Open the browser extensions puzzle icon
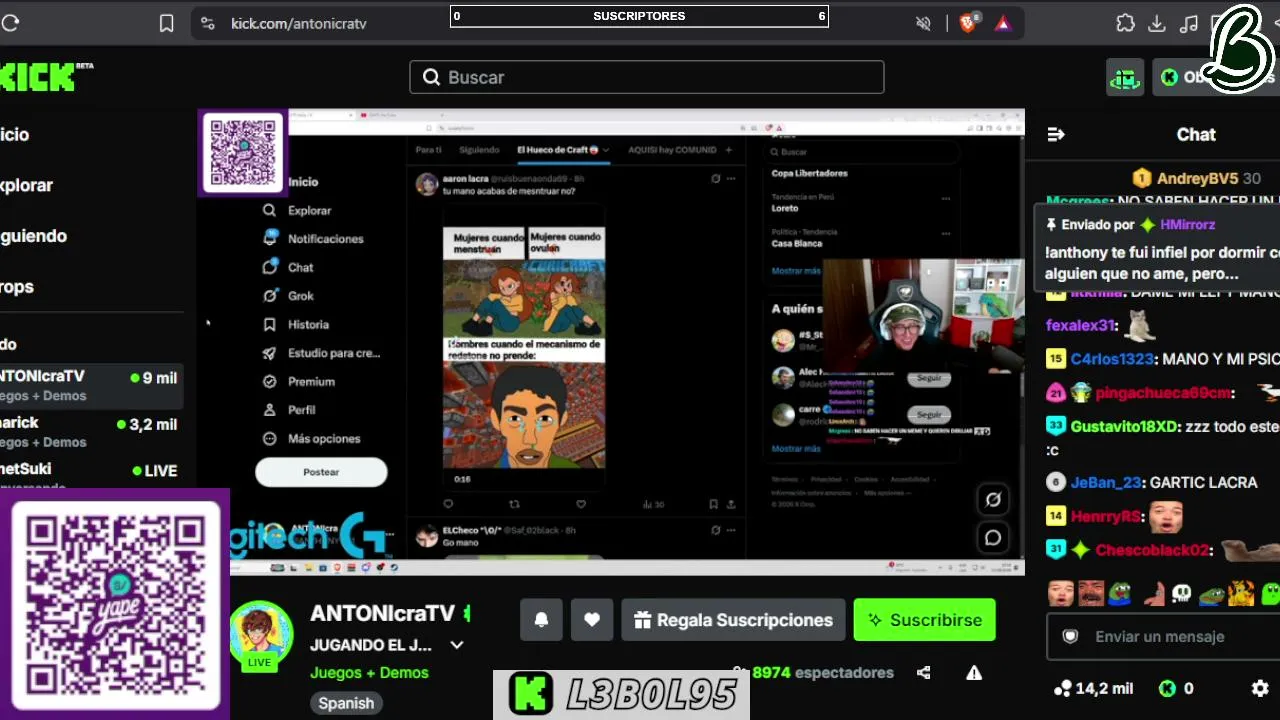 pos(1125,23)
